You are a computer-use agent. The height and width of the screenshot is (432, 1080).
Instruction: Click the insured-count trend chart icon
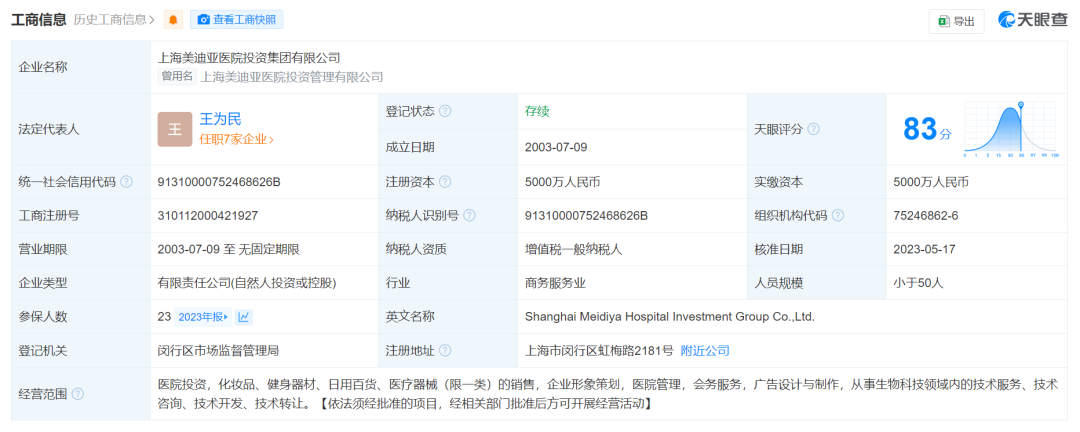(x=244, y=317)
